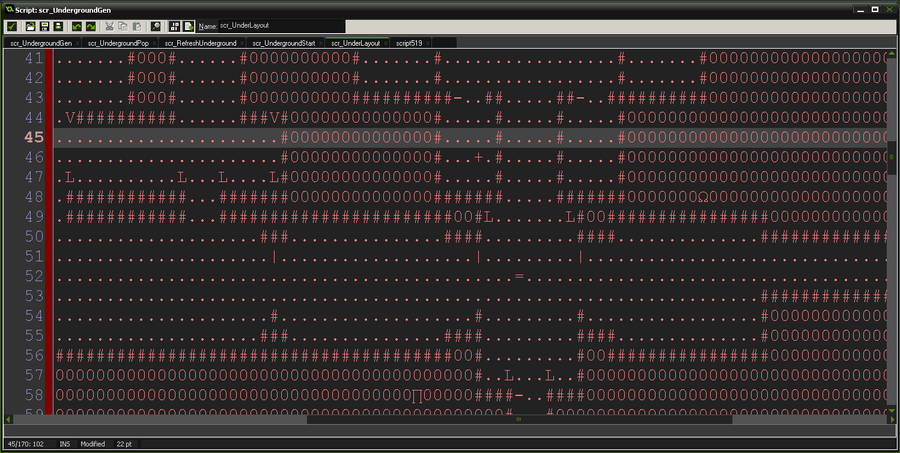Viewport: 900px width, 453px height.
Task: Edit the script Name field
Action: (x=281, y=26)
